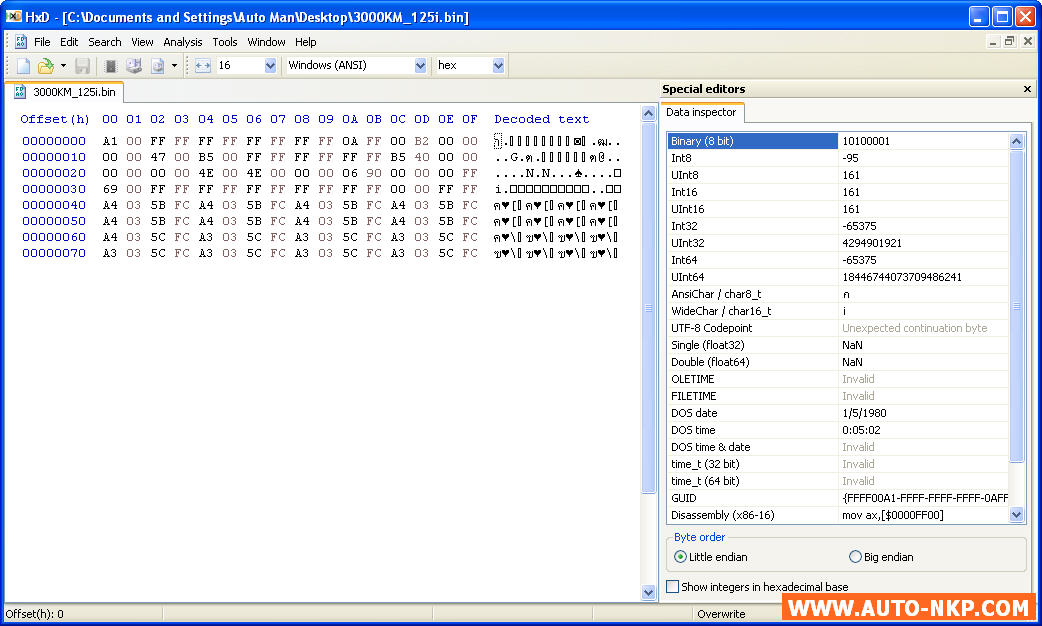Open the Help menu
The image size is (1042, 626).
point(306,42)
